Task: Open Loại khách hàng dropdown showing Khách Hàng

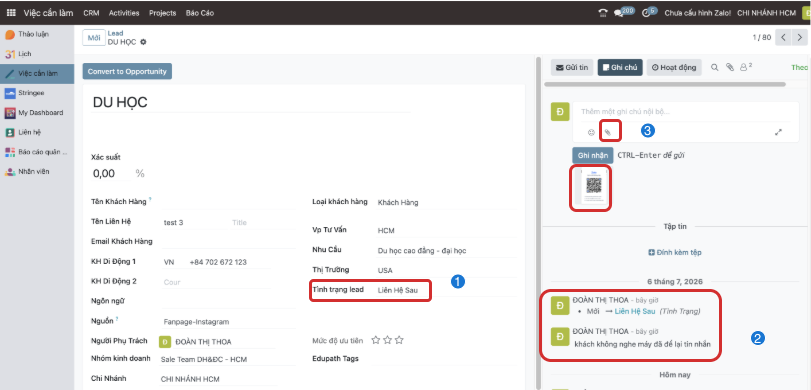Action: click(x=446, y=202)
